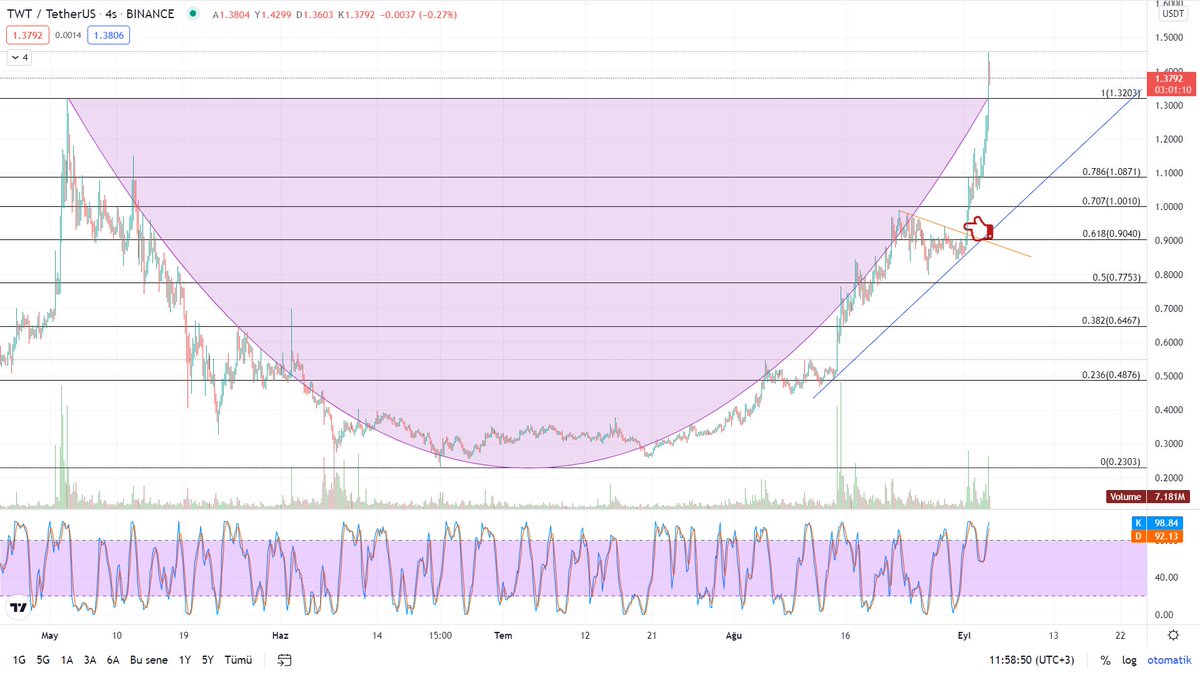1200x675 pixels.
Task: Click the 0.0014 spread value
Action: [x=66, y=35]
